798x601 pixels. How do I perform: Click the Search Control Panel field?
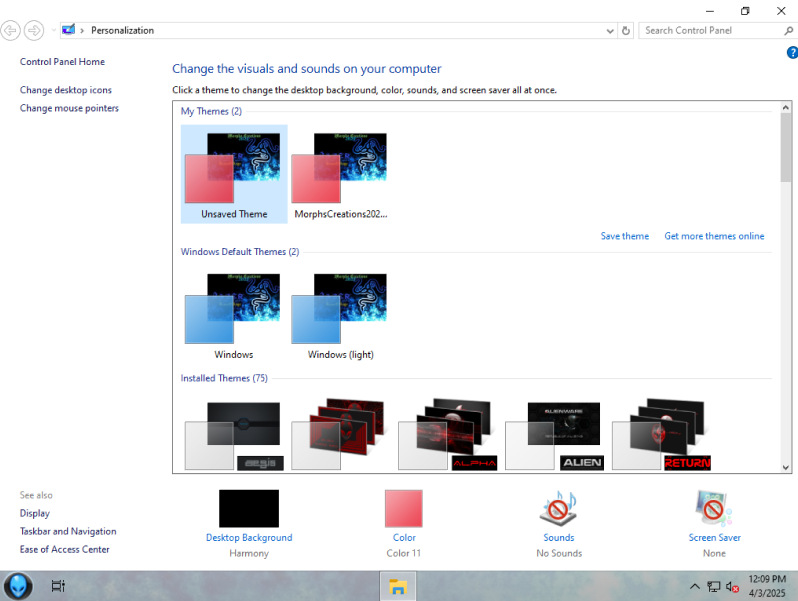click(712, 31)
